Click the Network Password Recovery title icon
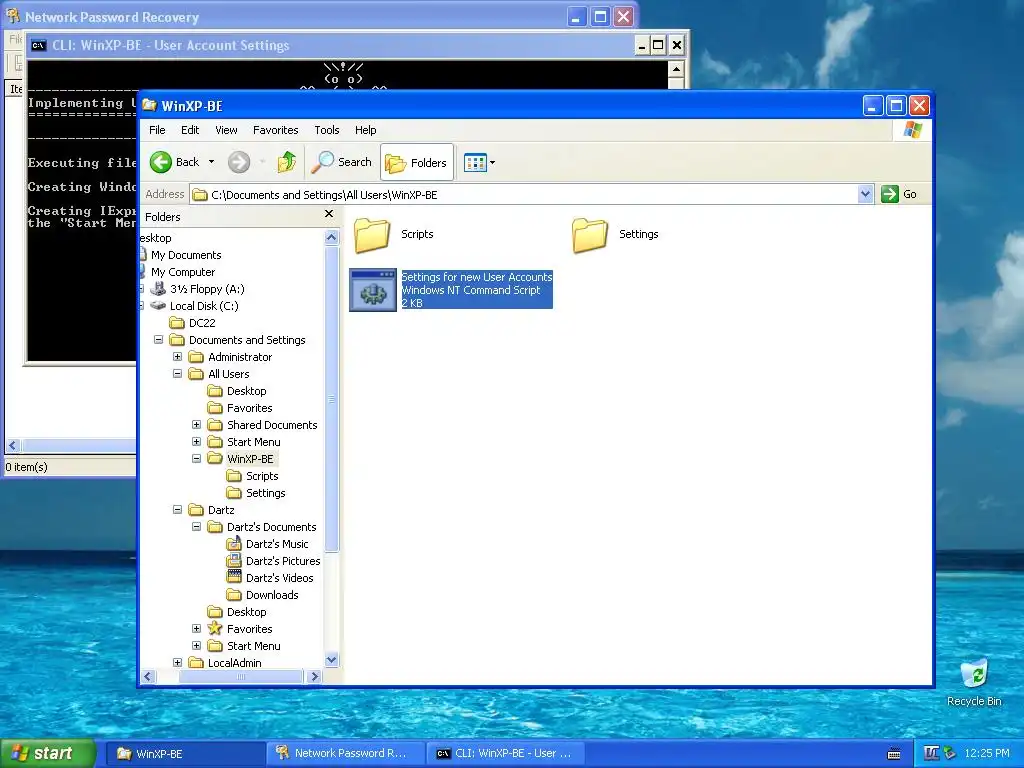 [x=13, y=16]
